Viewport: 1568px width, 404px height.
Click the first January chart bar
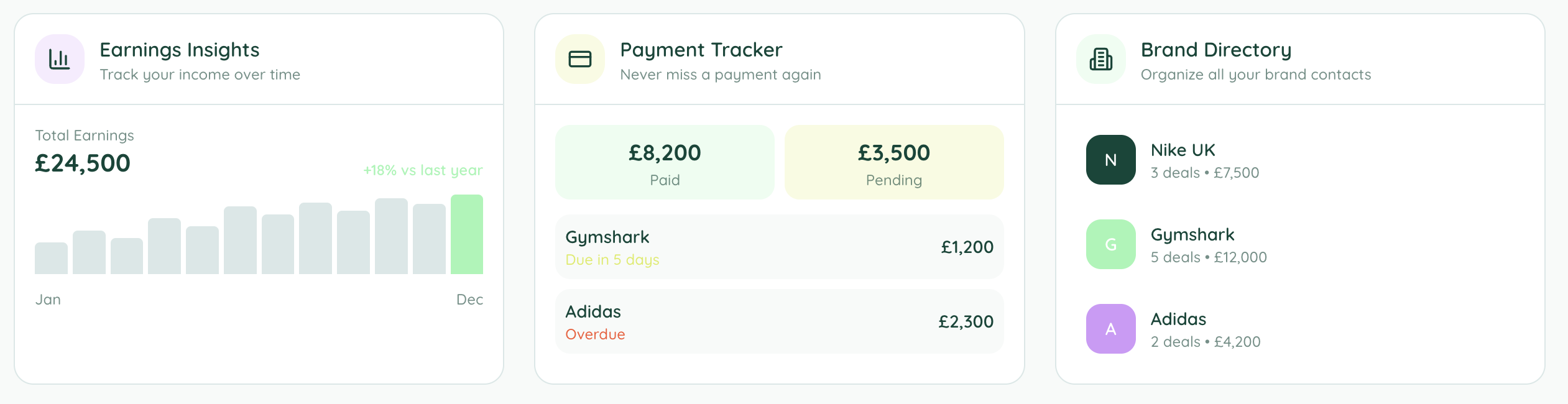click(51, 258)
